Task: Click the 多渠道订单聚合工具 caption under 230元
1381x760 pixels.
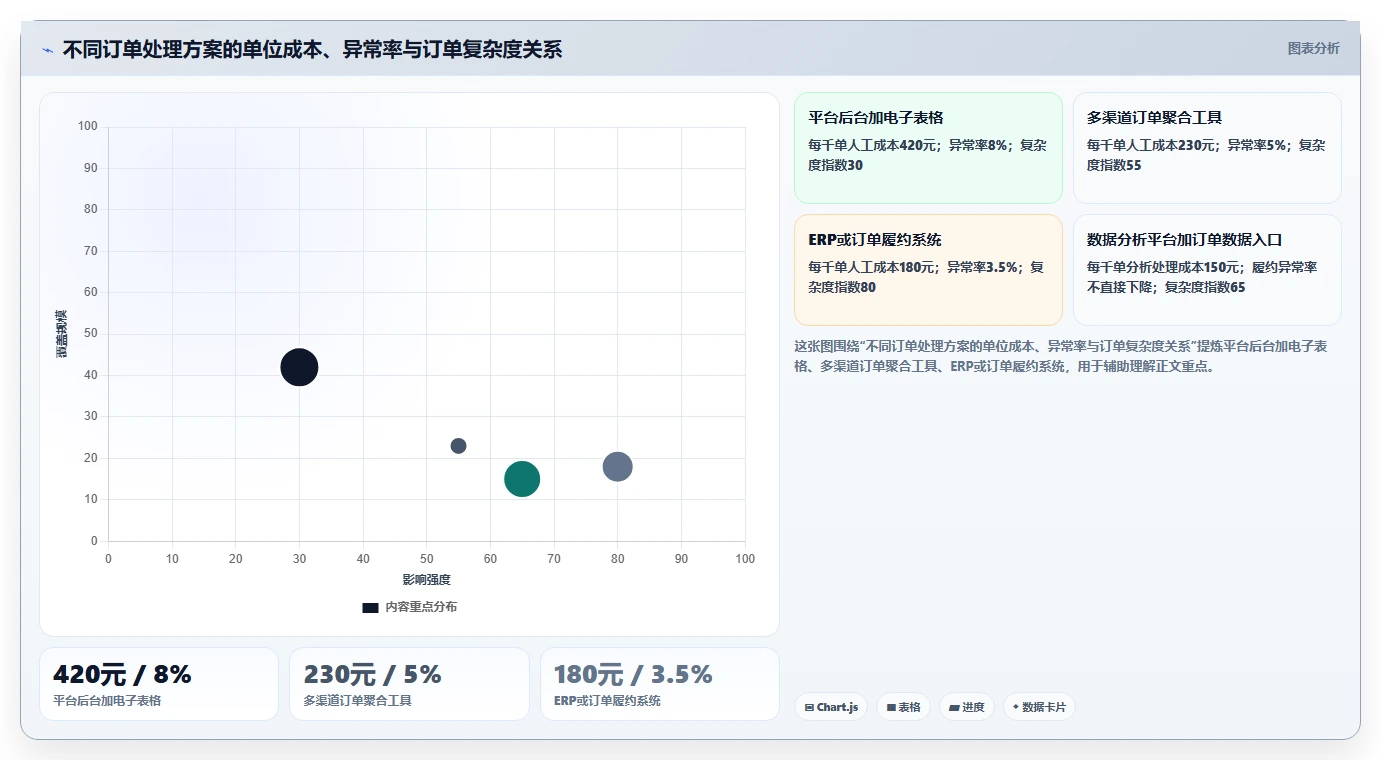Action: 357,701
